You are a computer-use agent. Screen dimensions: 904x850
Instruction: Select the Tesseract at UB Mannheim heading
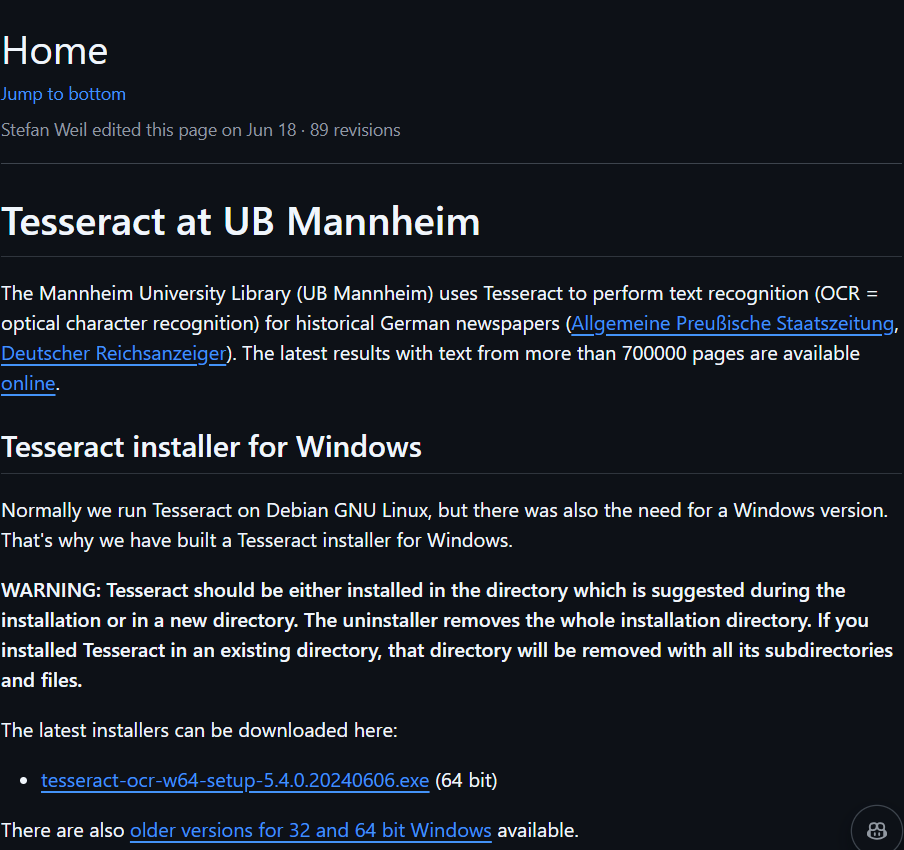241,221
